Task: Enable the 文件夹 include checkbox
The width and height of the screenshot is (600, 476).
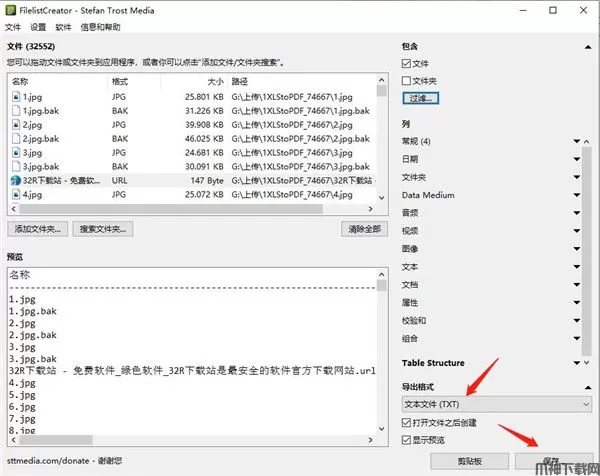Action: (406, 81)
